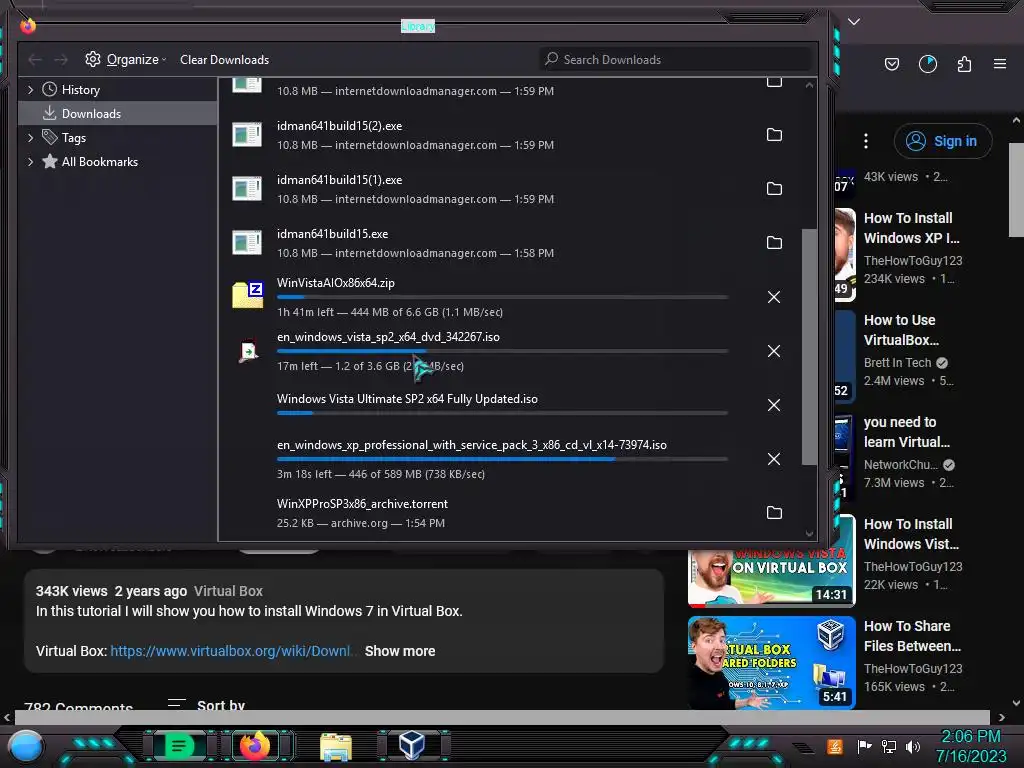Image resolution: width=1024 pixels, height=768 pixels.
Task: Click Virtual Box On Virtual Box thumbnail
Action: coord(771,577)
